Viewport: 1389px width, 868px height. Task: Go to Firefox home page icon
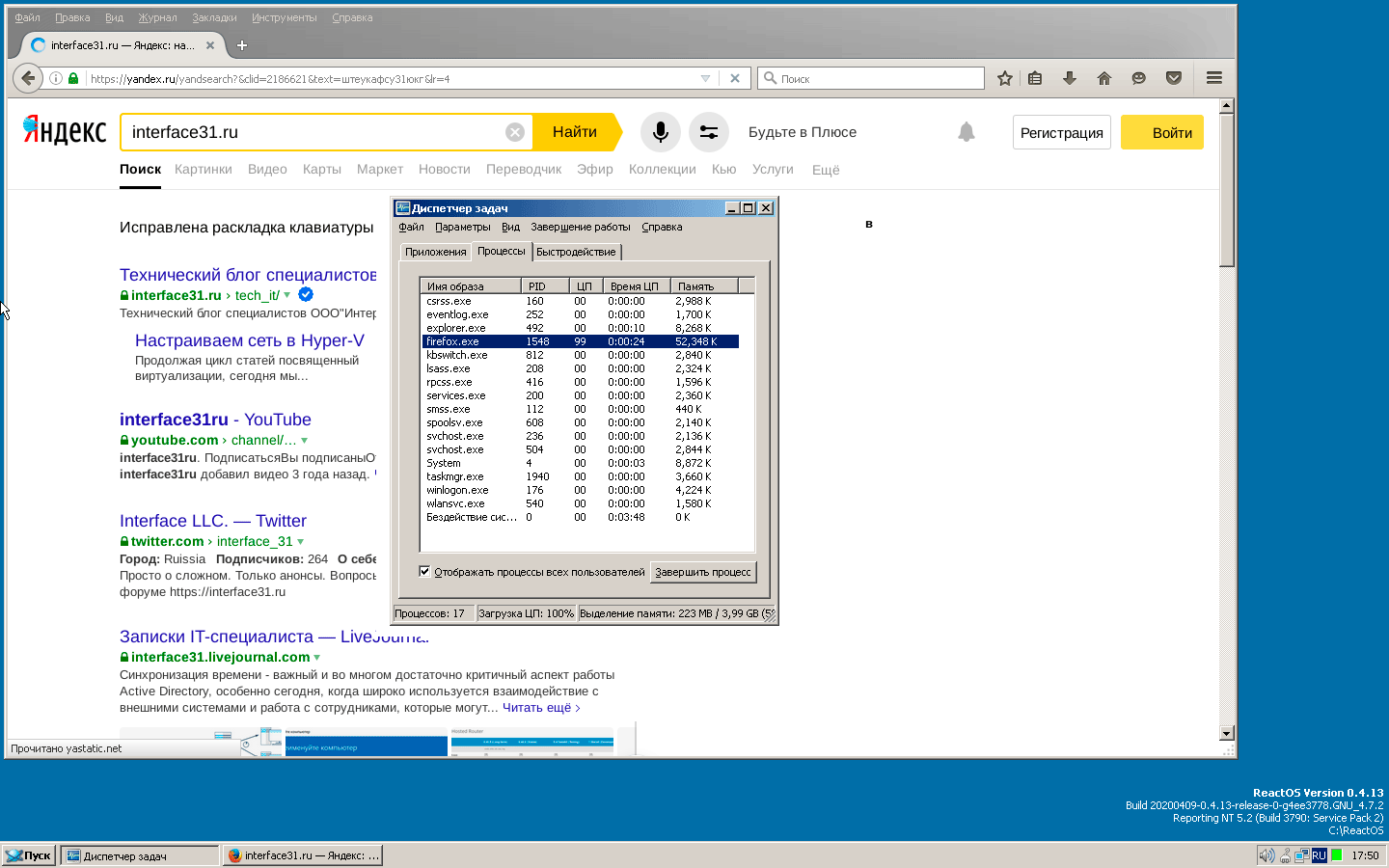1103,78
